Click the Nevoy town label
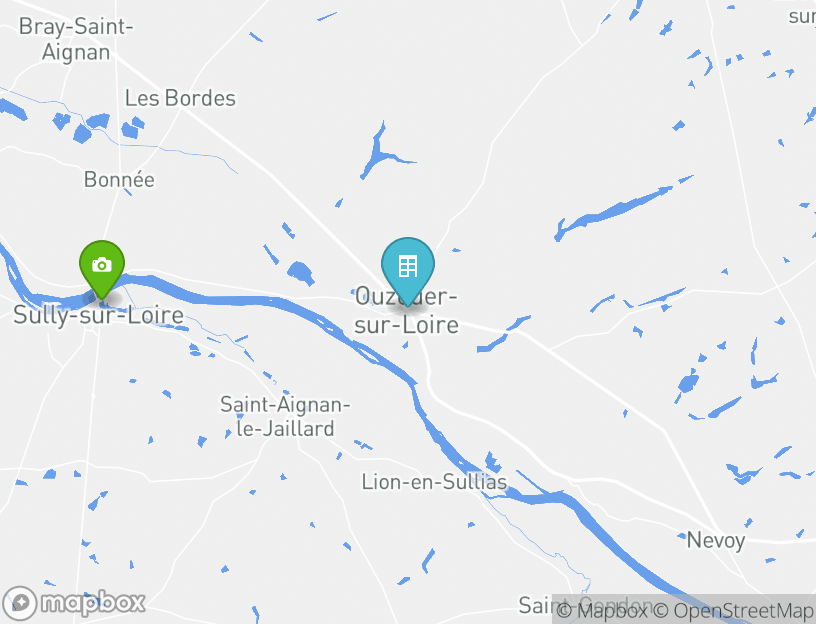 [716, 540]
